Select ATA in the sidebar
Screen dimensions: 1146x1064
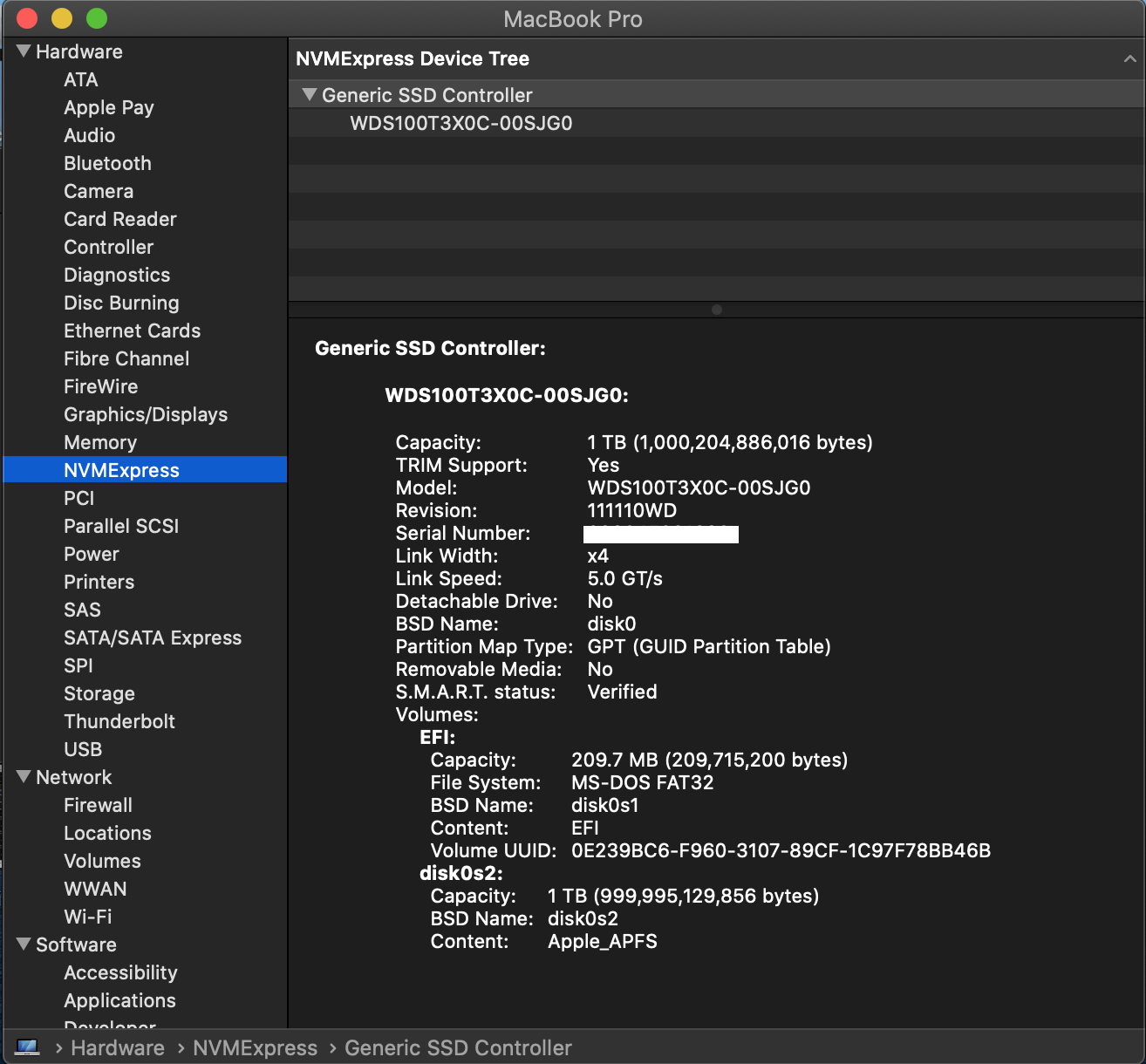click(x=81, y=79)
